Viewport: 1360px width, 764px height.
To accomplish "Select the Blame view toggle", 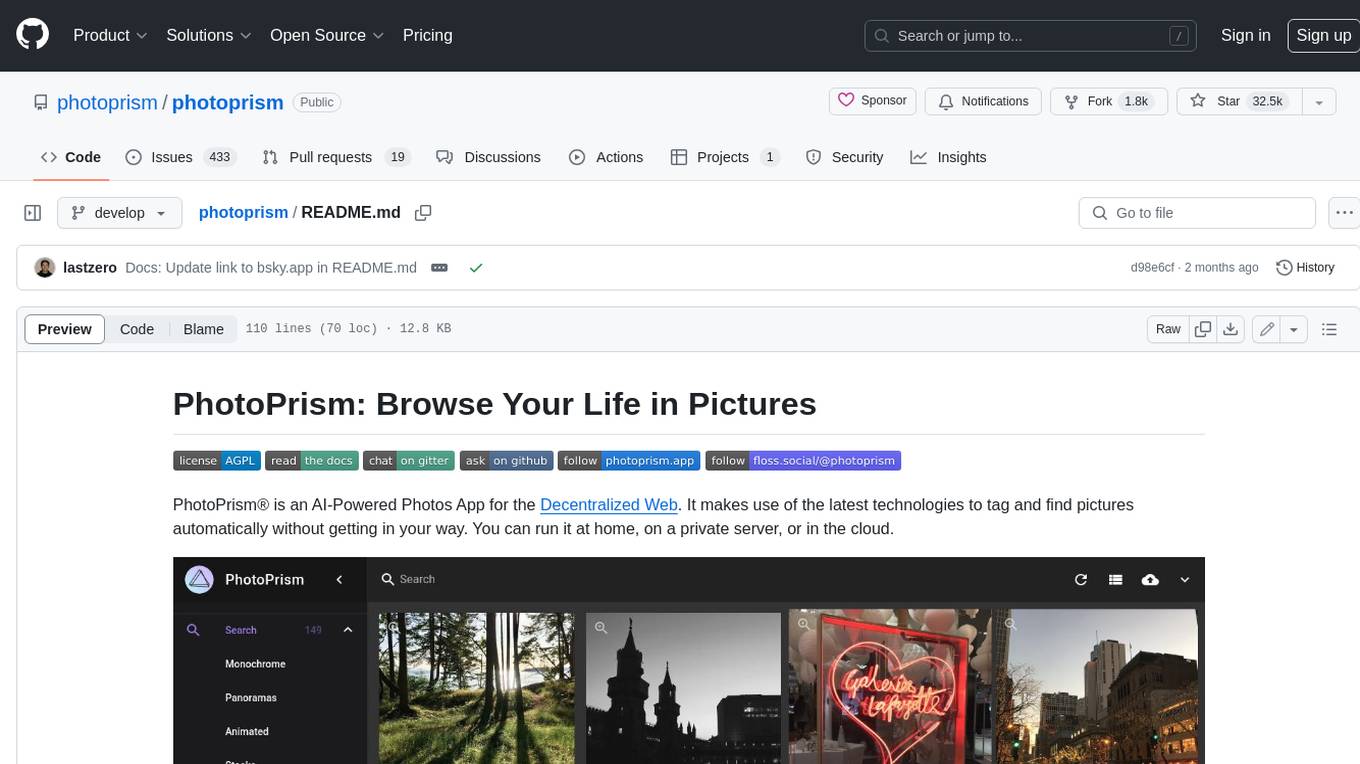I will point(203,329).
